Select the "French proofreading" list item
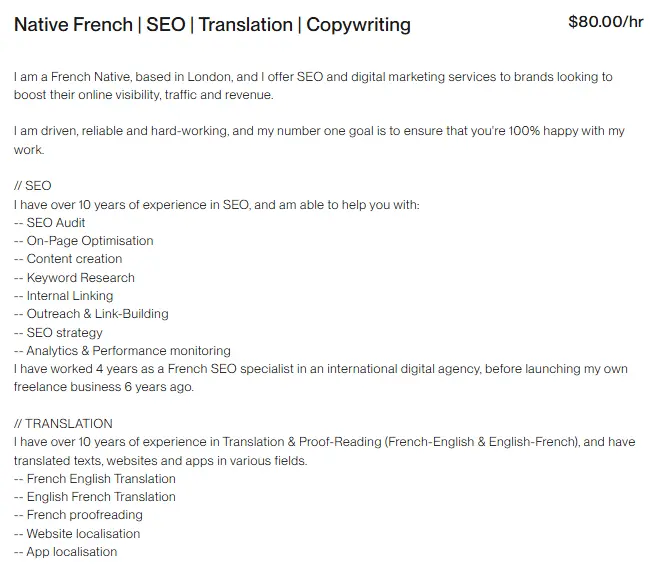Image resolution: width=664 pixels, height=572 pixels. coord(84,515)
